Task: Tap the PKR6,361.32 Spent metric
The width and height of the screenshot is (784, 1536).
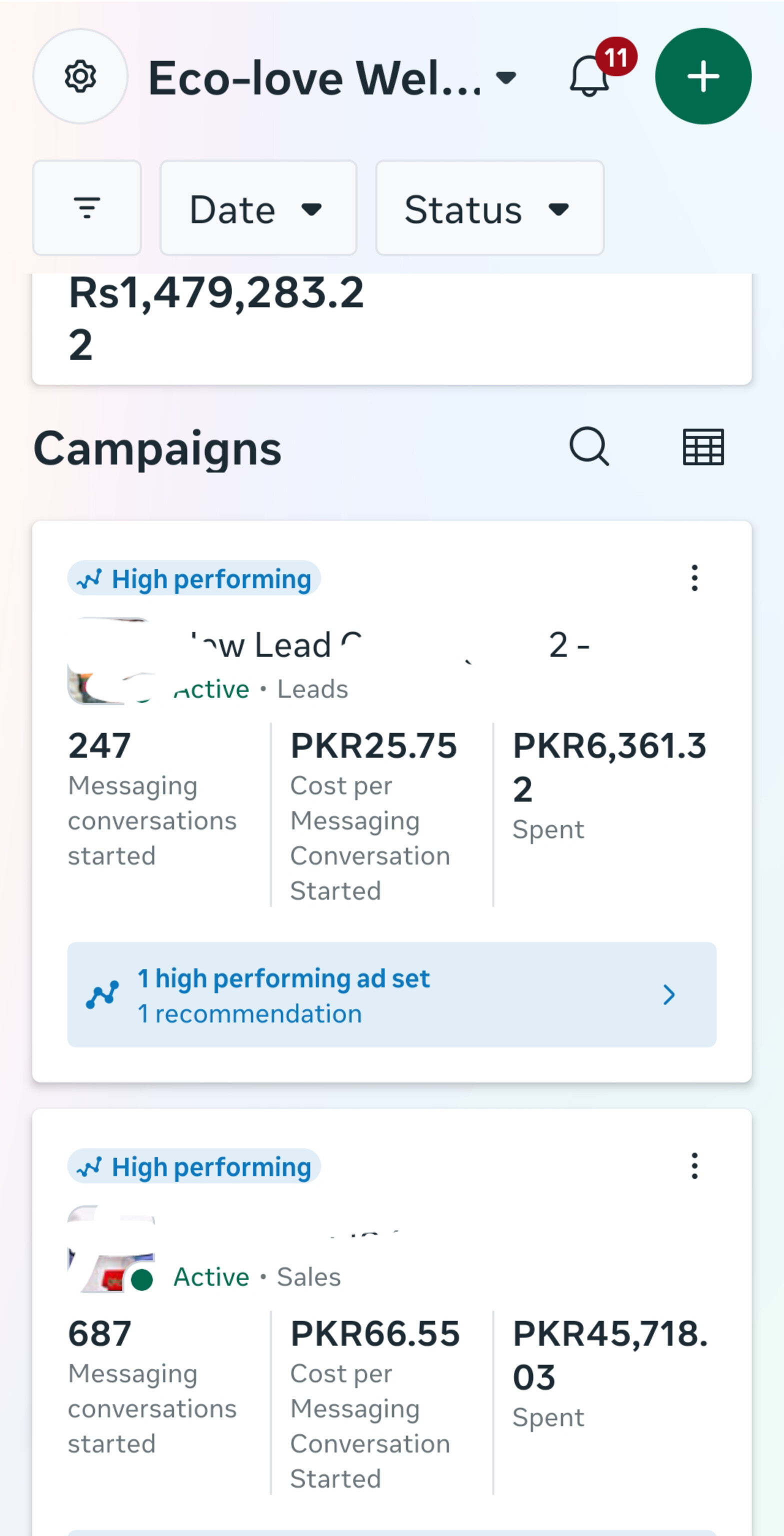Action: 609,781
